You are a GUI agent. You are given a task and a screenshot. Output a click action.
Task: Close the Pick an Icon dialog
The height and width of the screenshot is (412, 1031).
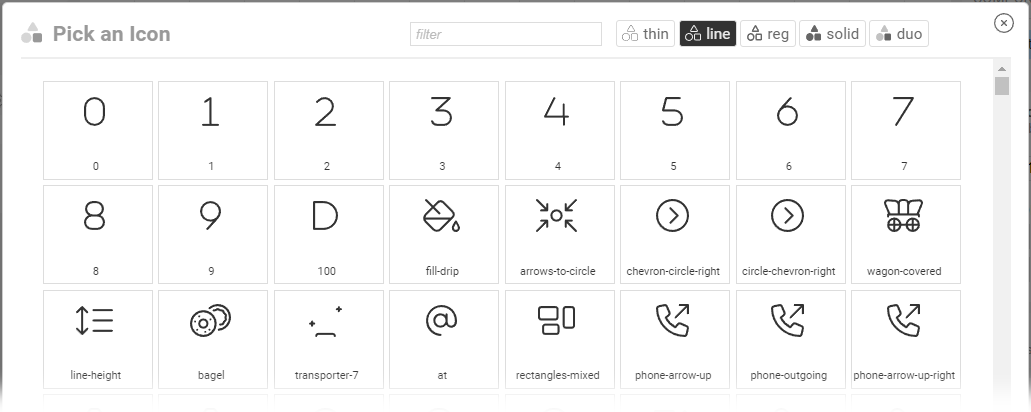tap(1003, 23)
